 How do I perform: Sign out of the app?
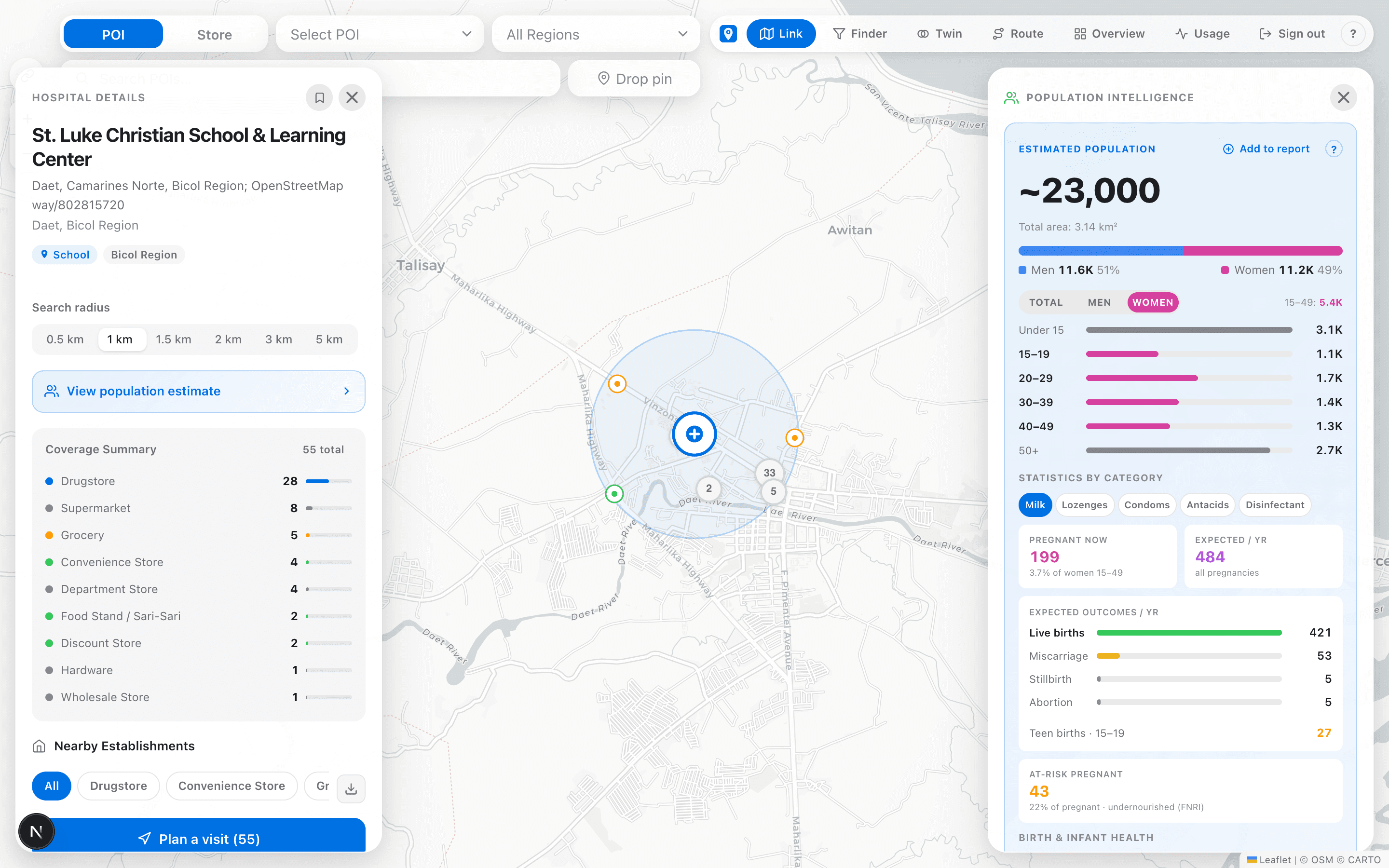tap(1292, 34)
